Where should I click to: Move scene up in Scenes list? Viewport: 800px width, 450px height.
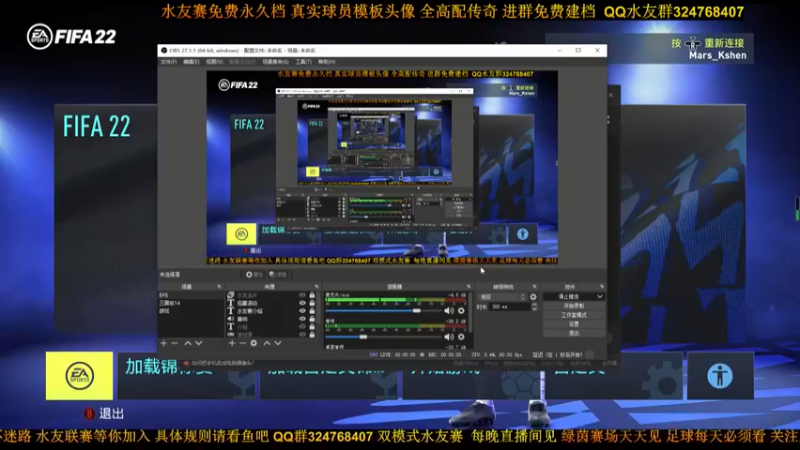pos(187,343)
